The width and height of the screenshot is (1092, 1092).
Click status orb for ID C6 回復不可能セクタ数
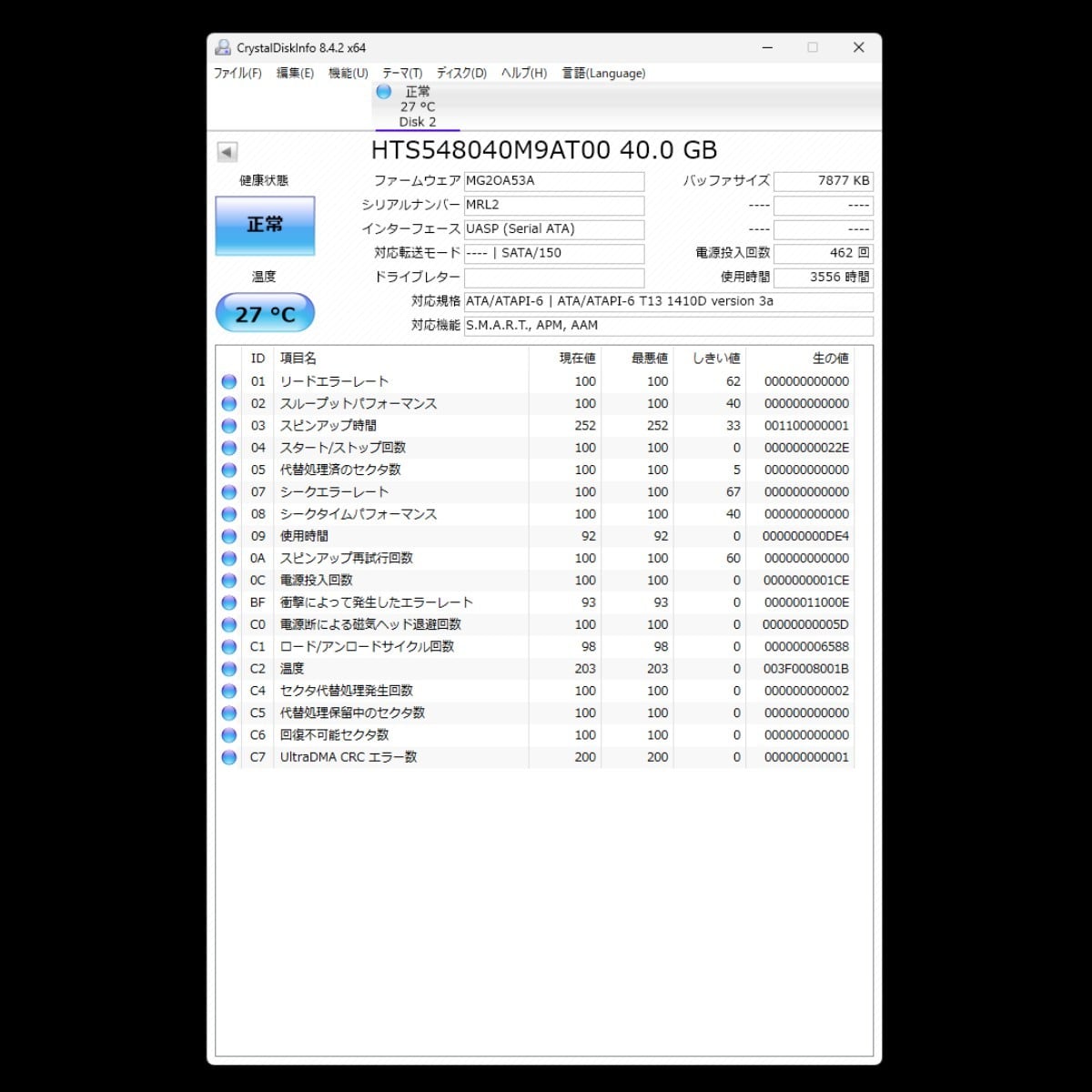[229, 735]
